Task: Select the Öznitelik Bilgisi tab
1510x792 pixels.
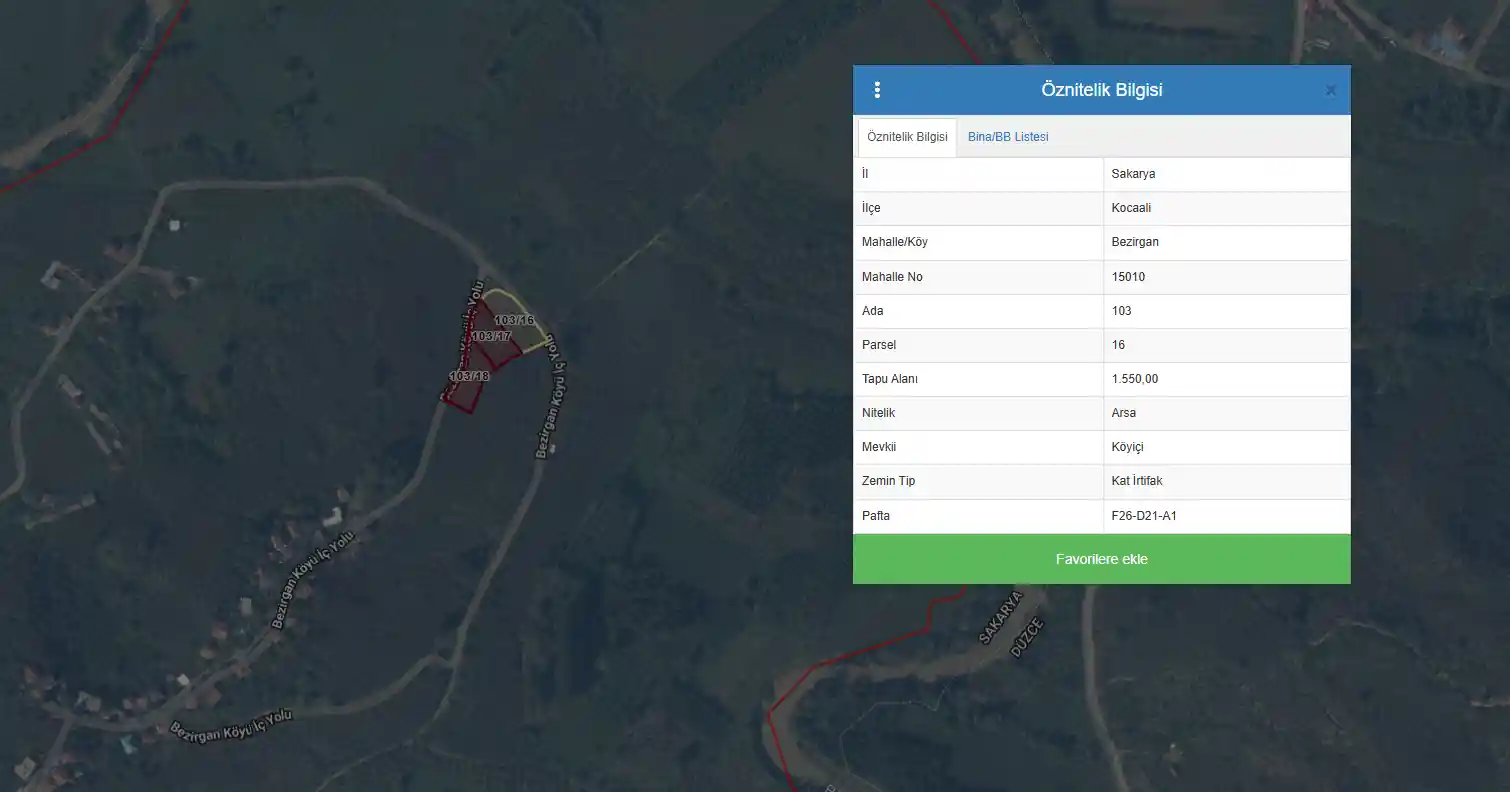Action: click(x=907, y=137)
